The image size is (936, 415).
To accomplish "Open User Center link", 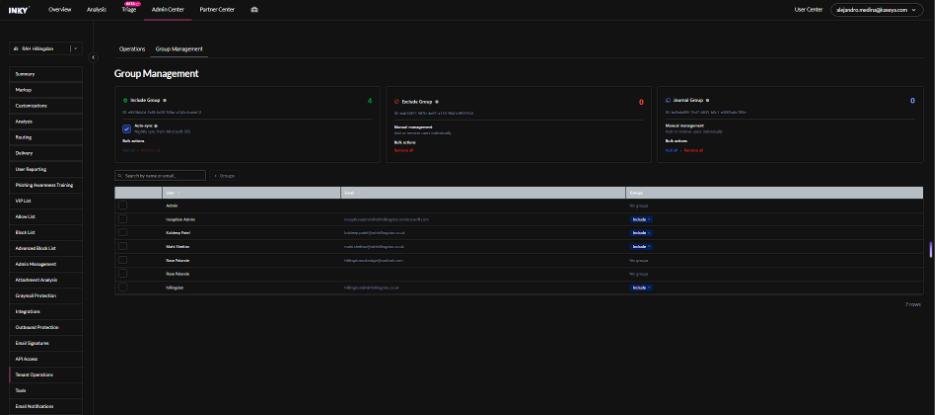I will click(809, 10).
